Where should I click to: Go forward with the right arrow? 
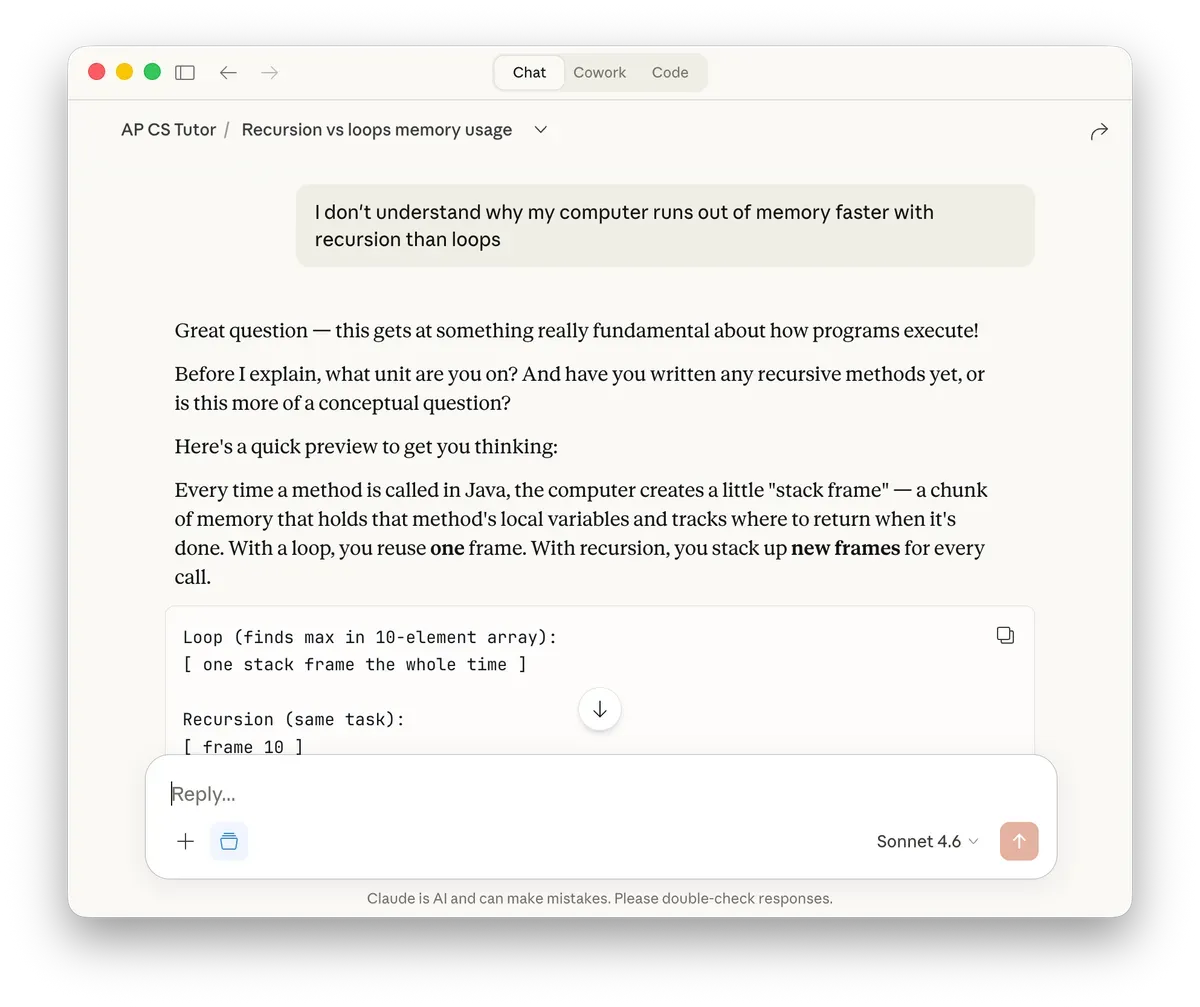(x=269, y=72)
